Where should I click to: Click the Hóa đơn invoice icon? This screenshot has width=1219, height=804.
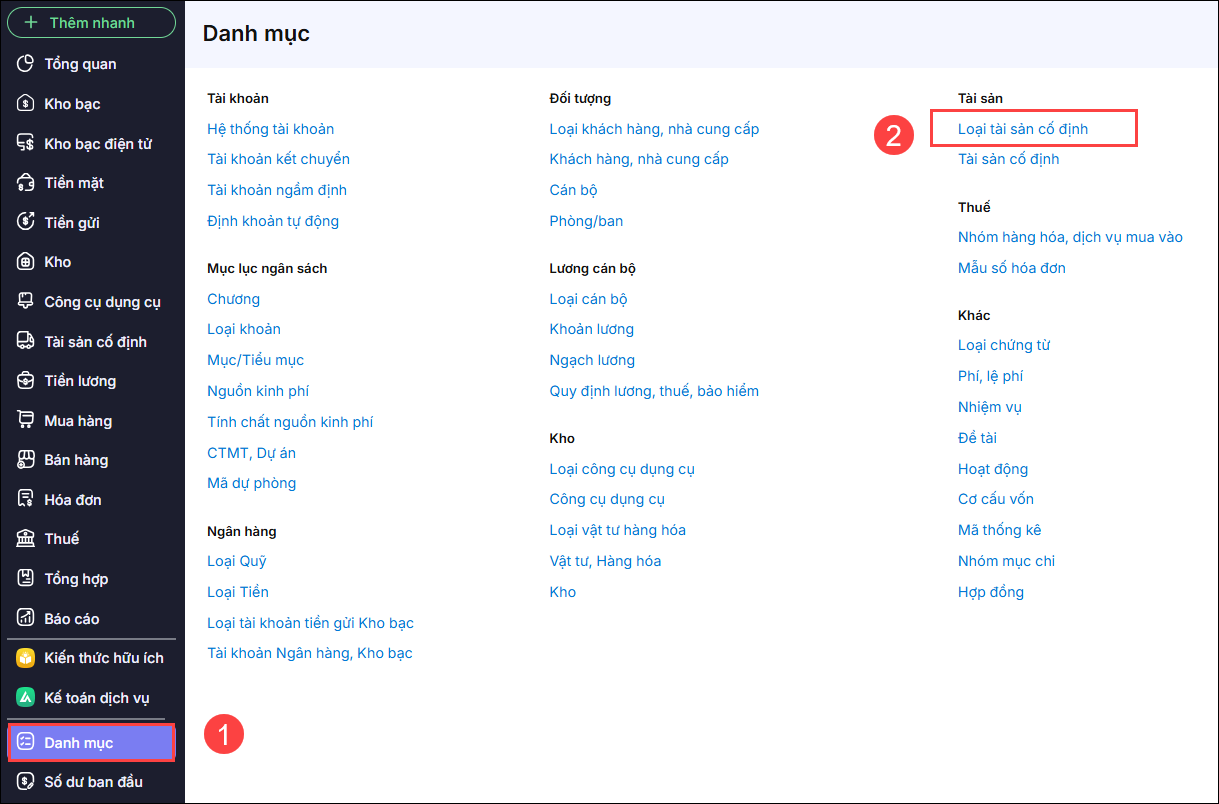(26, 500)
